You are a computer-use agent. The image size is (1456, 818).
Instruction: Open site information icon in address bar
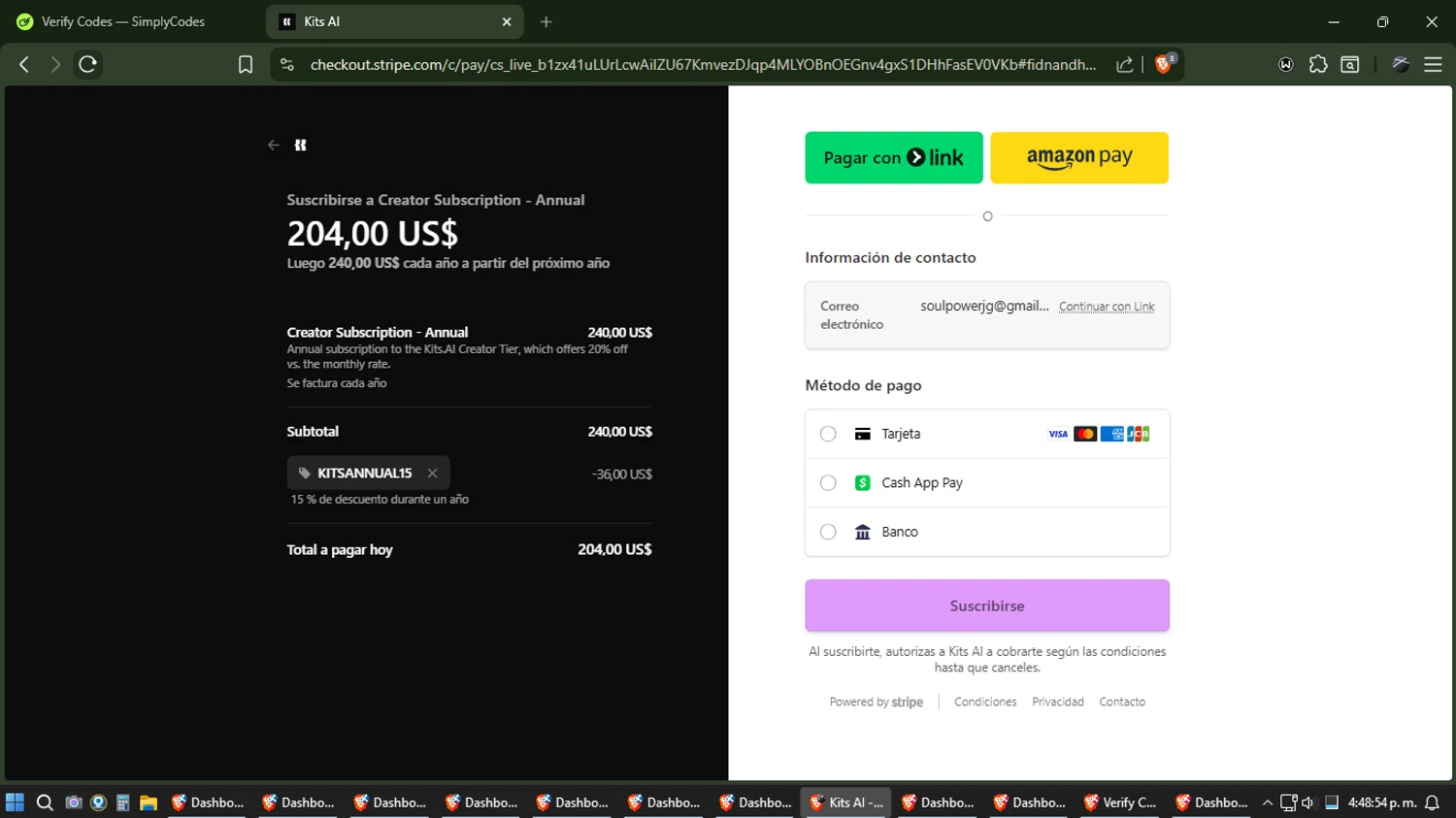point(286,64)
